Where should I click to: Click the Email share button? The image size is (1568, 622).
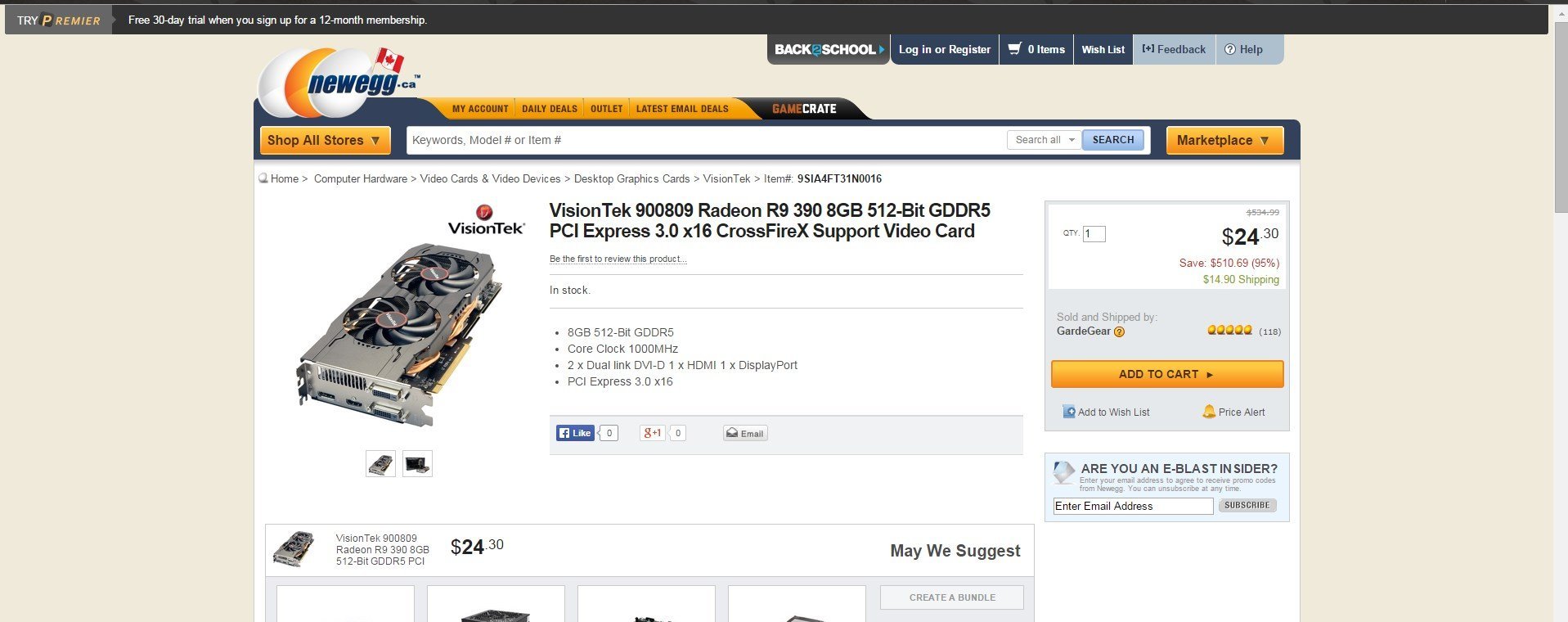(x=745, y=433)
